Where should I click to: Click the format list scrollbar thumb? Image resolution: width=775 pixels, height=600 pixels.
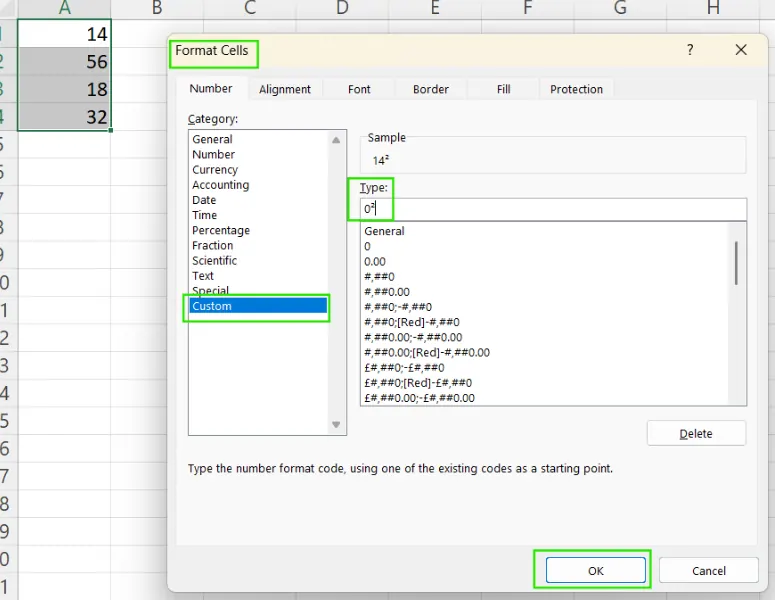(737, 262)
